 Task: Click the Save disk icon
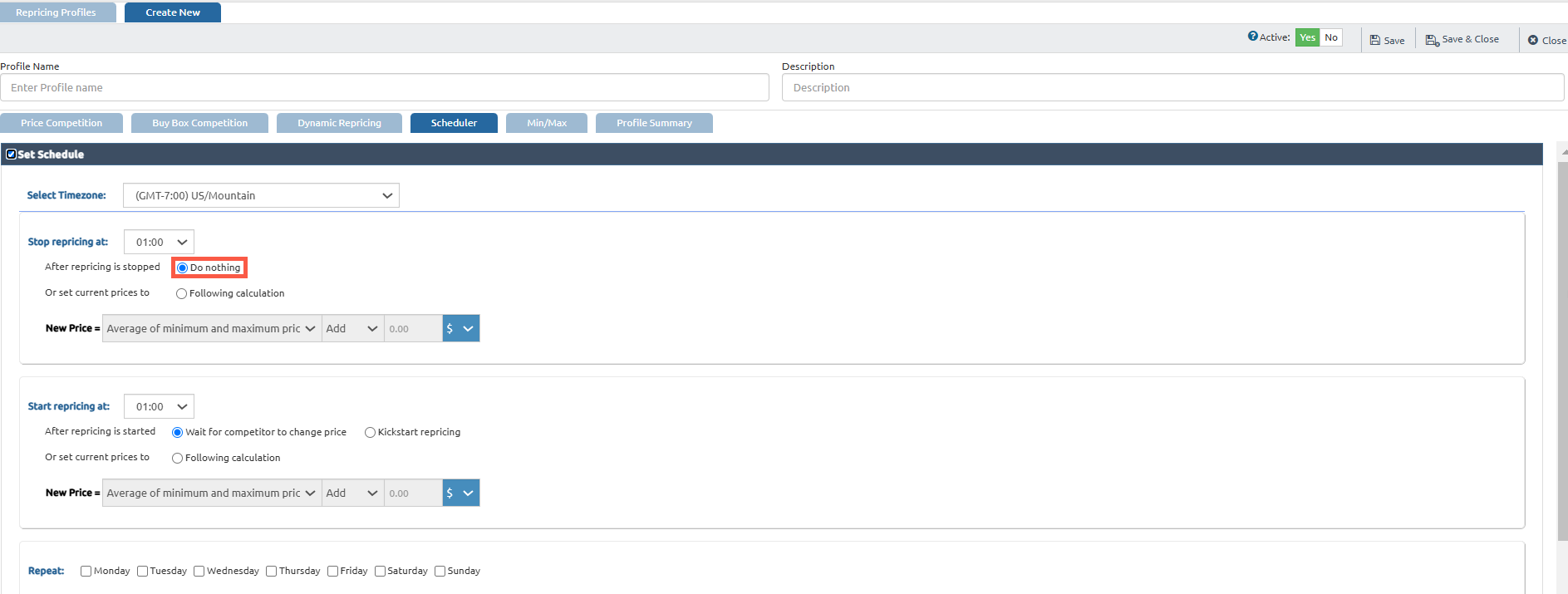[x=1375, y=40]
